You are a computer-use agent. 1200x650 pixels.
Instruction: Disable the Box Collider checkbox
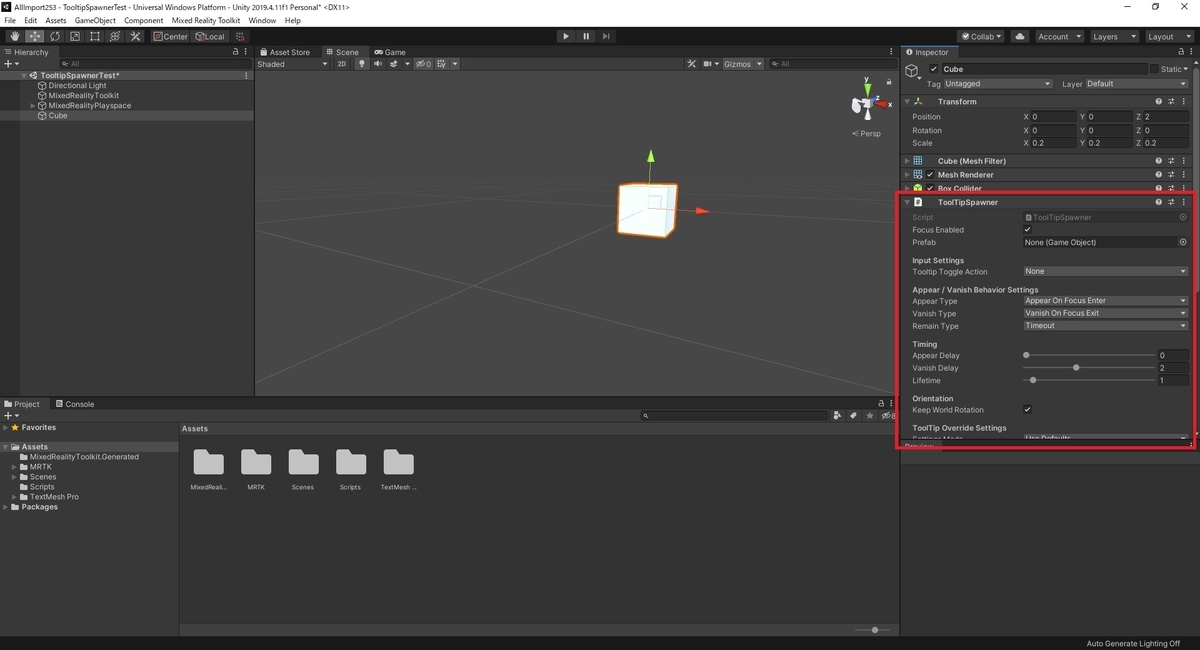pos(930,188)
